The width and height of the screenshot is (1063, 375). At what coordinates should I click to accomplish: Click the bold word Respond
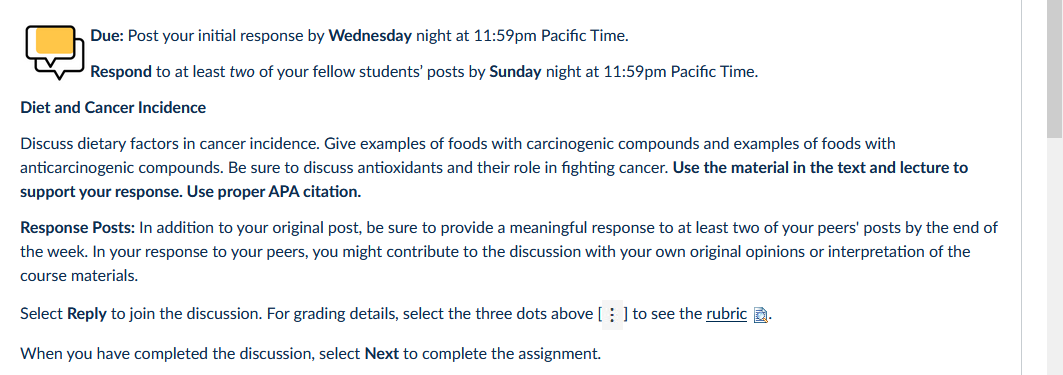tap(121, 71)
